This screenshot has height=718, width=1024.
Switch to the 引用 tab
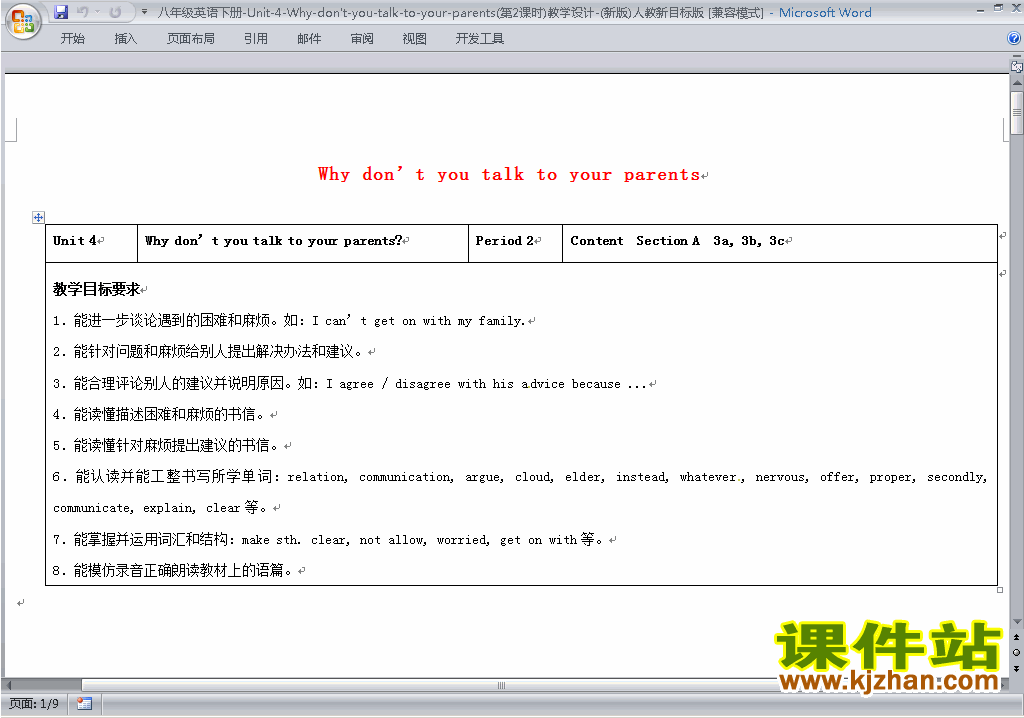pyautogui.click(x=256, y=39)
